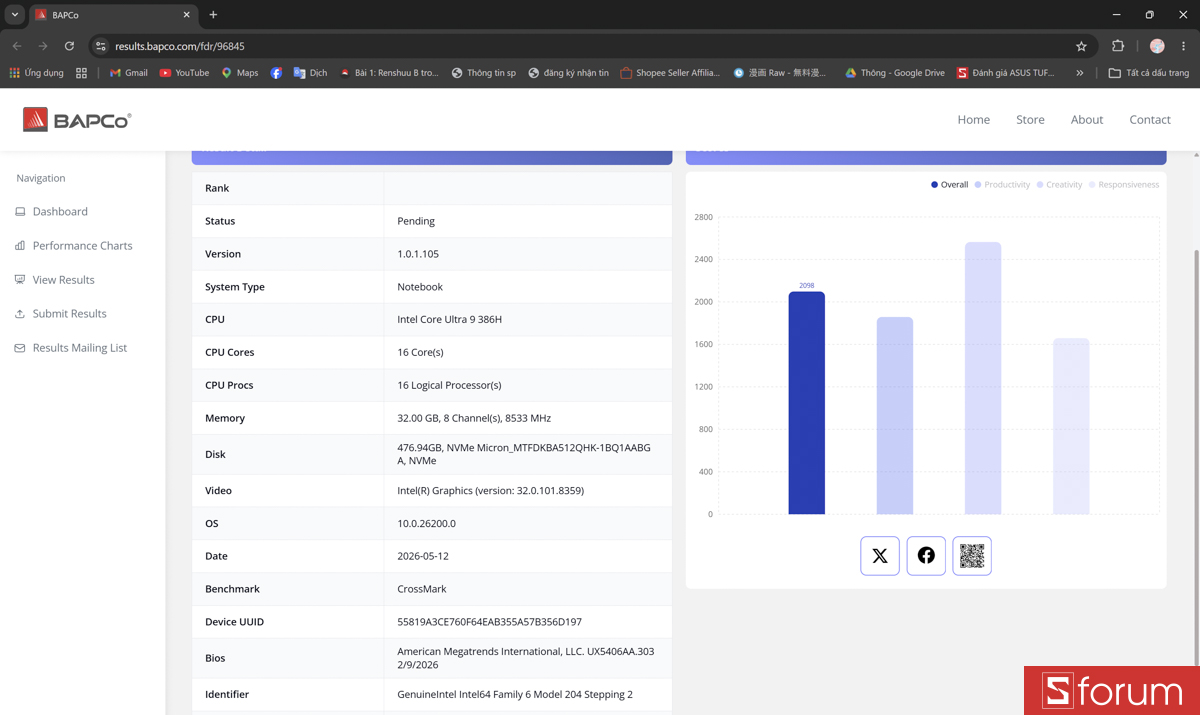This screenshot has height=715, width=1200.
Task: Click the BAPCo logo
Action: coord(77,120)
